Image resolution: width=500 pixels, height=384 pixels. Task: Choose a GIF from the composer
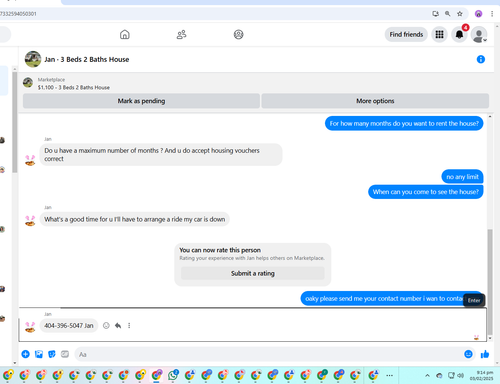[x=65, y=354]
